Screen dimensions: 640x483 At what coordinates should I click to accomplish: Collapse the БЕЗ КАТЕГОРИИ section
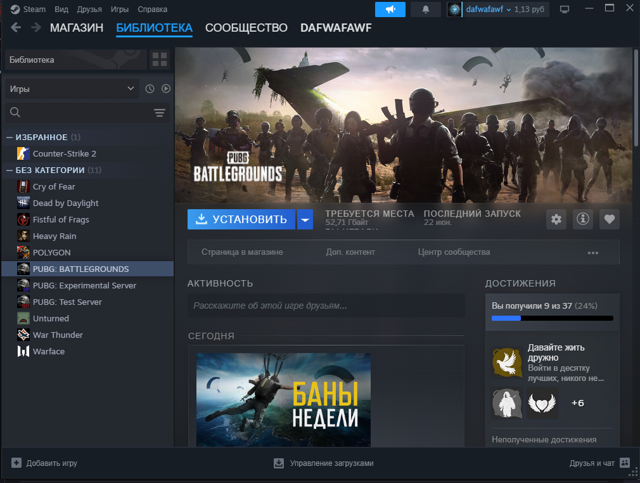tap(9, 170)
